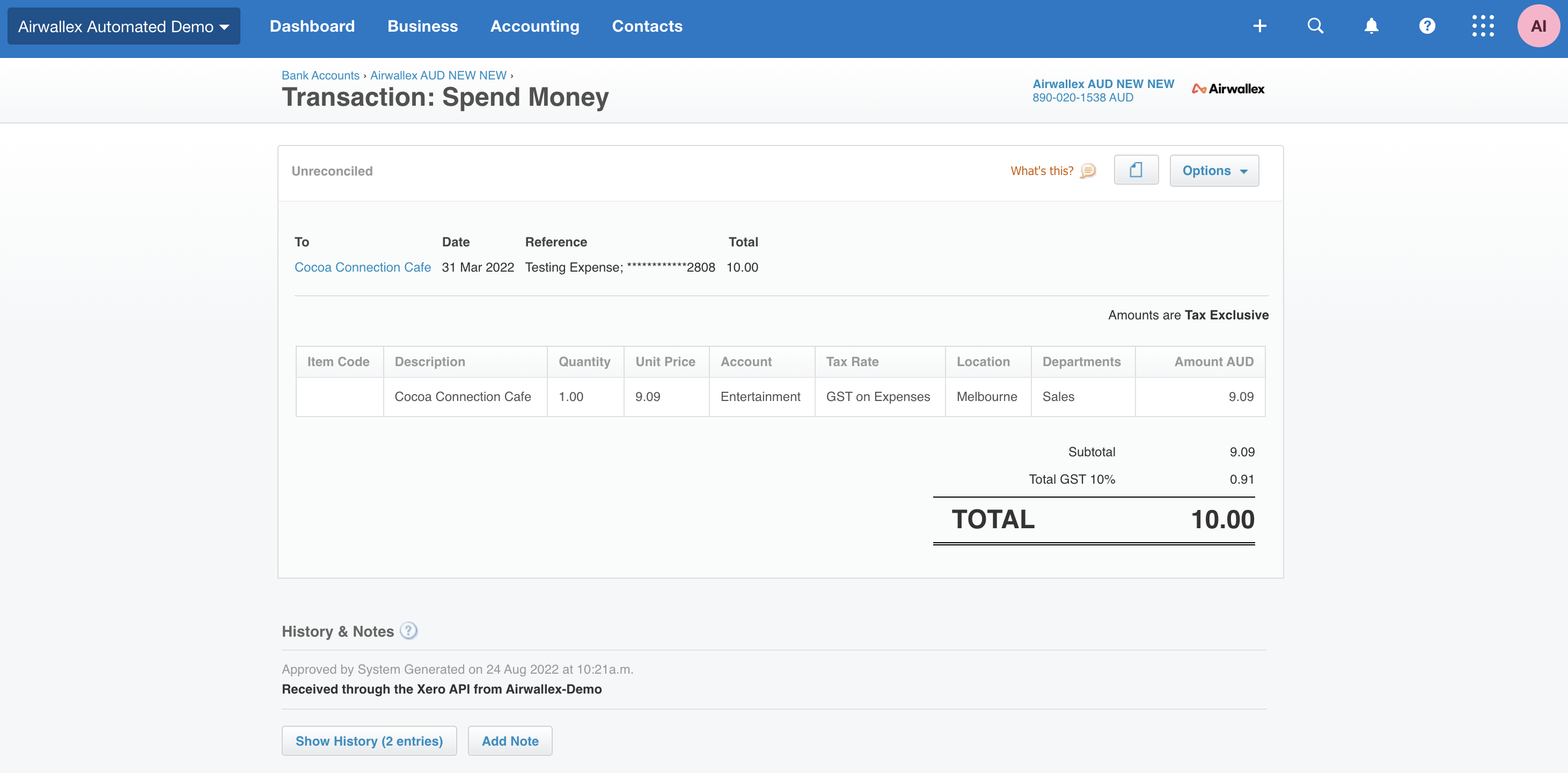Viewport: 1568px width, 773px height.
Task: Open Cocoa Connection Cafe contact link
Action: pyautogui.click(x=362, y=267)
